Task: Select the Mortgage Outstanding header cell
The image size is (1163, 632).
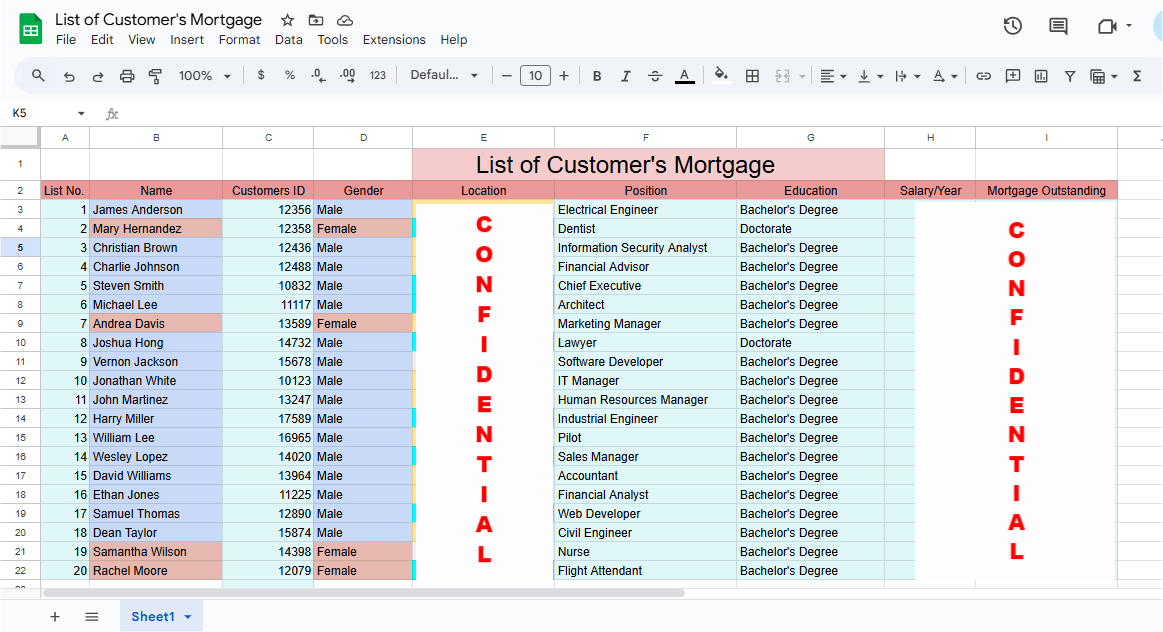Action: pyautogui.click(x=1046, y=191)
